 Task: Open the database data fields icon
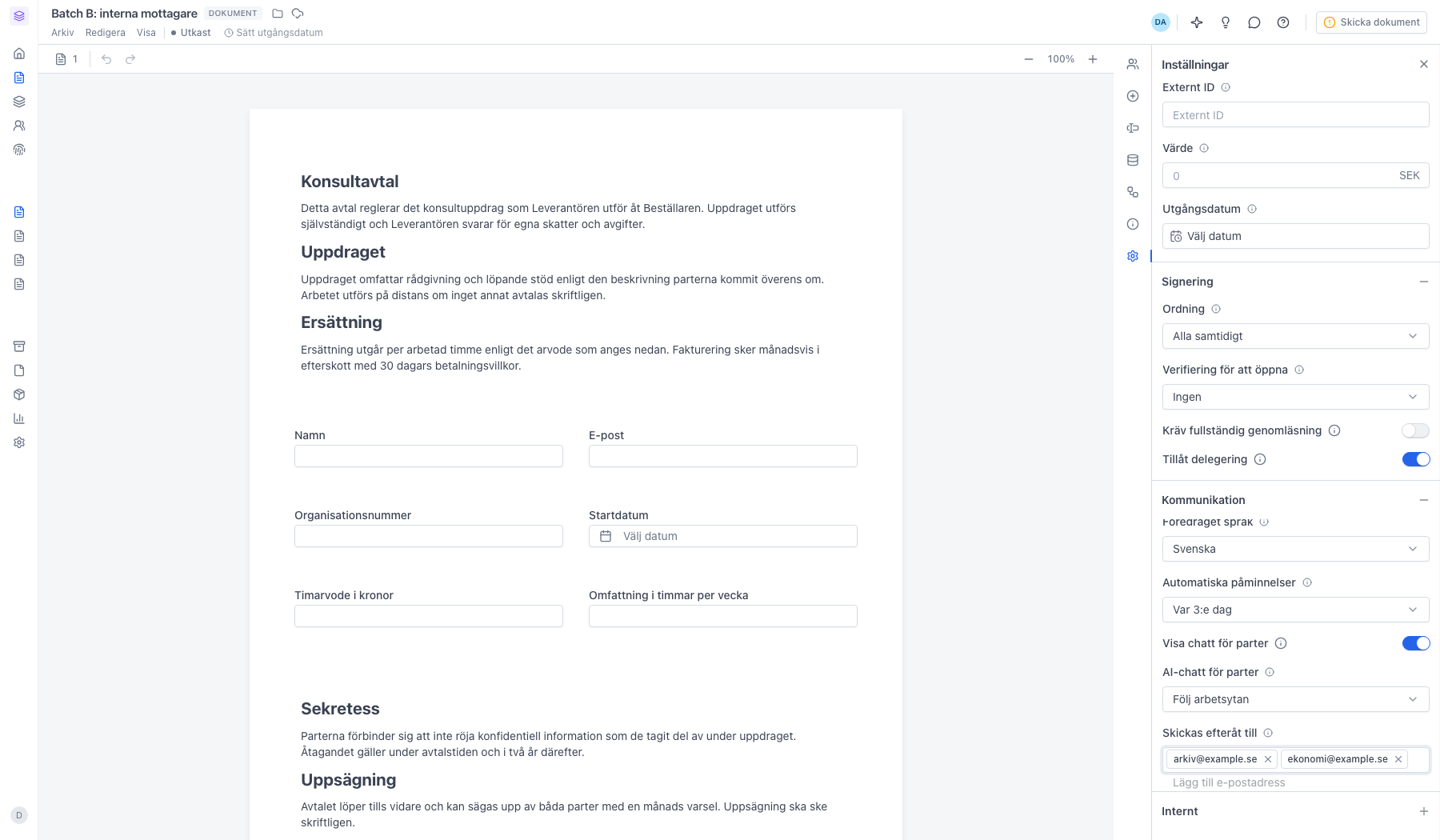point(1133,160)
